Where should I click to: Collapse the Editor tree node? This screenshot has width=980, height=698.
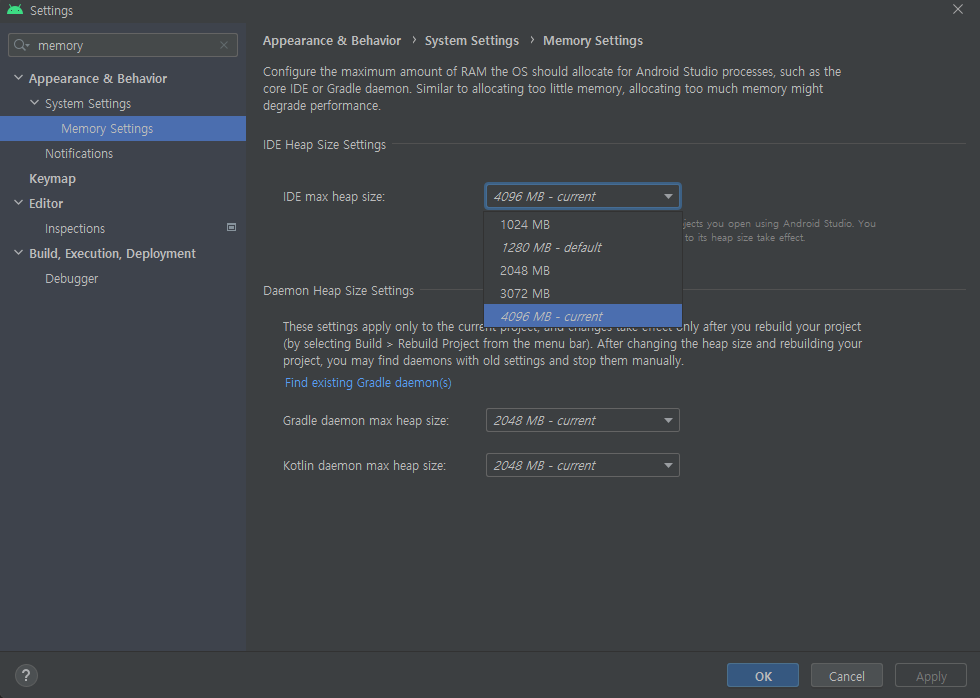coord(18,203)
